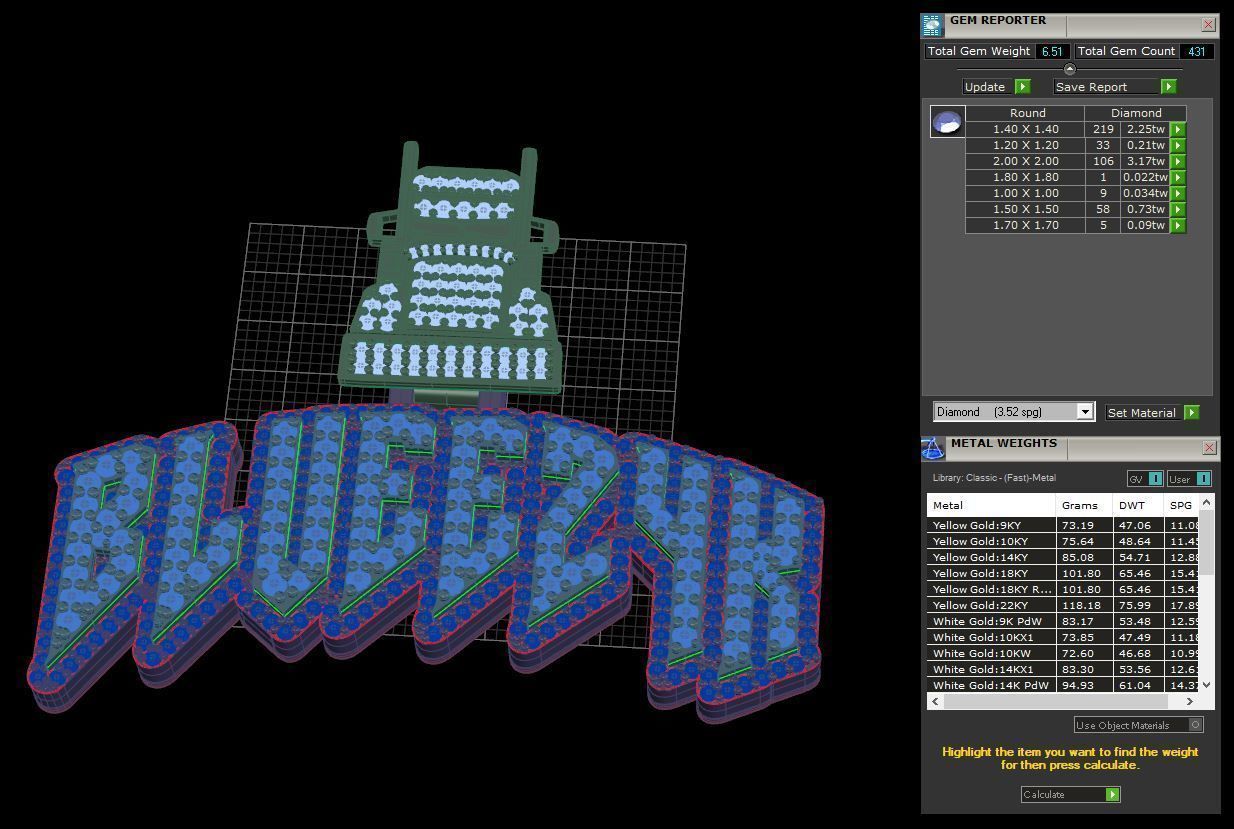Close the Gem Reporter panel
The width and height of the screenshot is (1234, 829).
click(1208, 24)
